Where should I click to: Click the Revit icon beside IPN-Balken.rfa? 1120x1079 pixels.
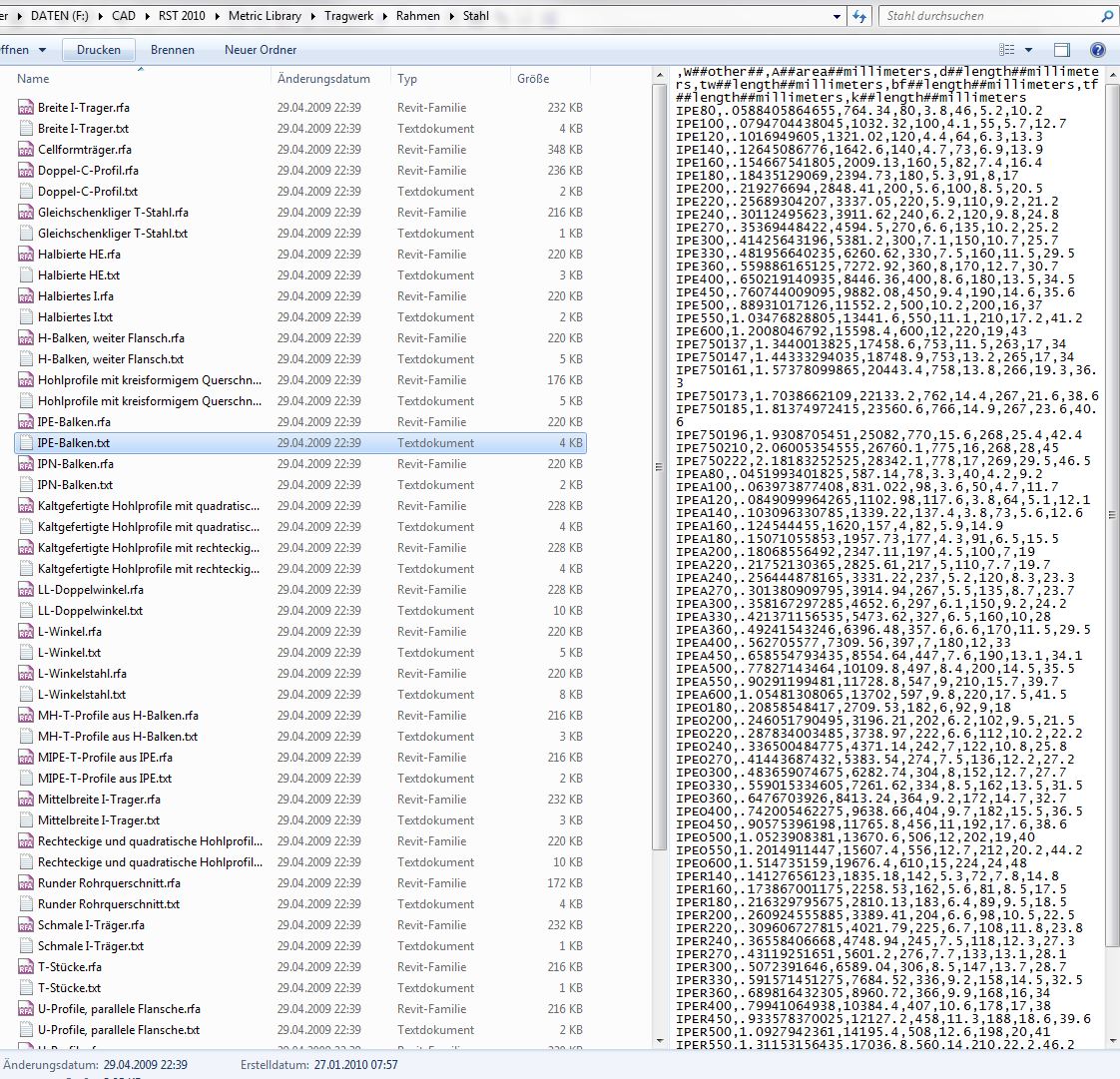pyautogui.click(x=26, y=464)
